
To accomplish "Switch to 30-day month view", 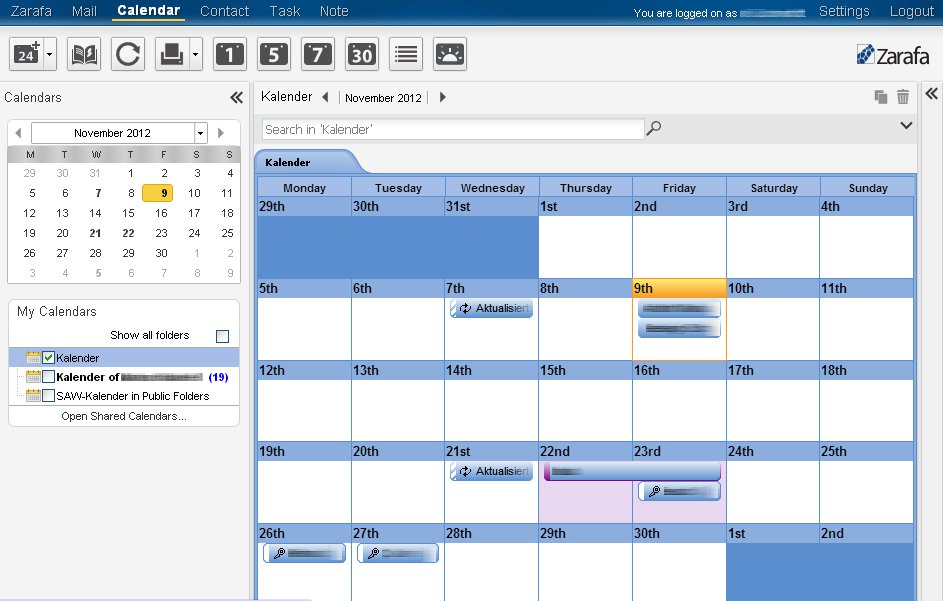I will pyautogui.click(x=362, y=54).
